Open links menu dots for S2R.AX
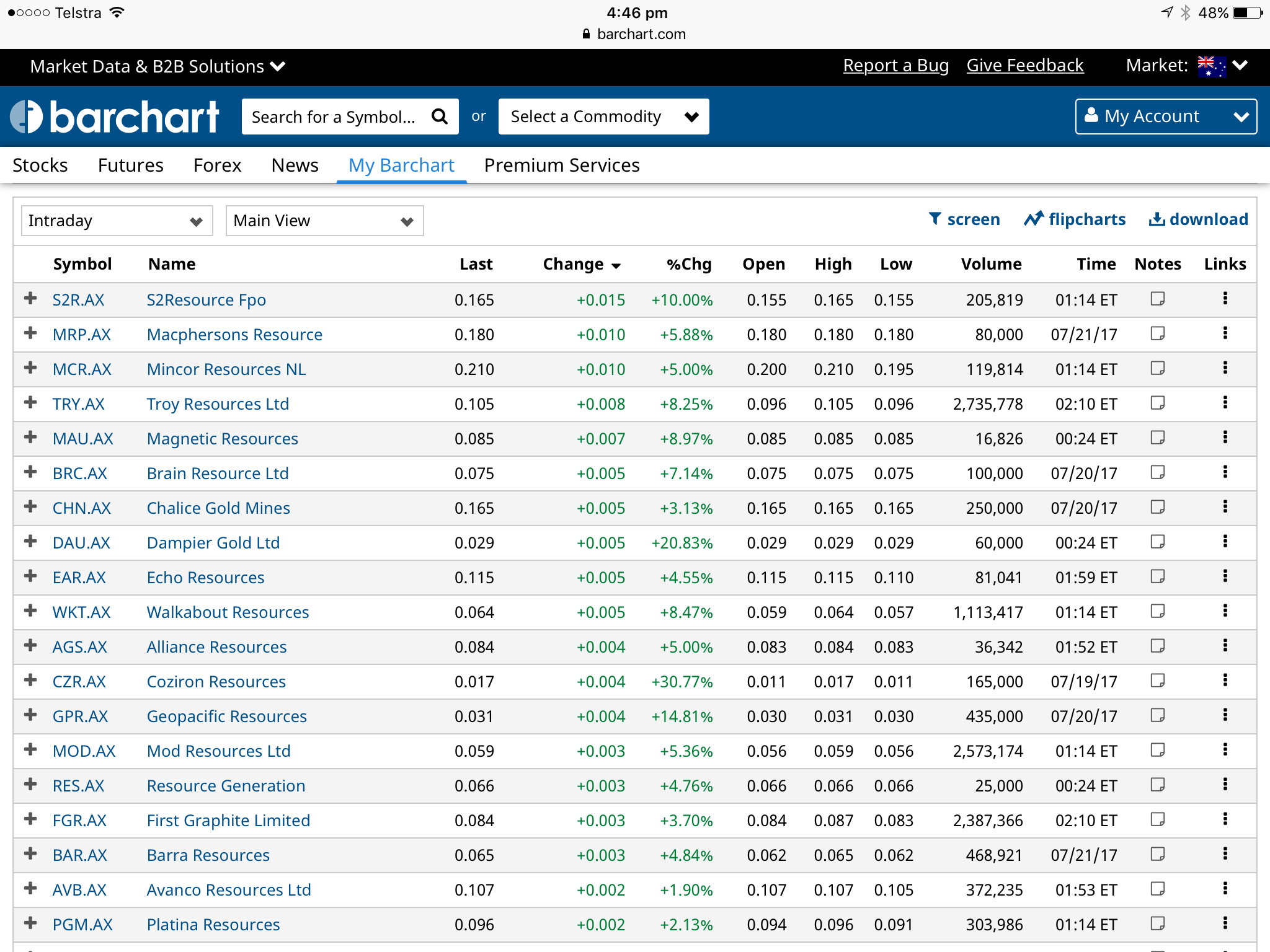This screenshot has height=952, width=1270. [1225, 299]
